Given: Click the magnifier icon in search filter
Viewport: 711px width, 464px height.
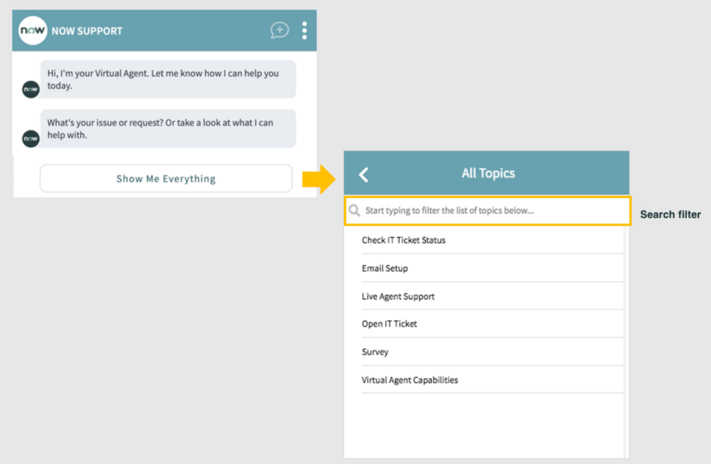Looking at the screenshot, I should point(355,210).
